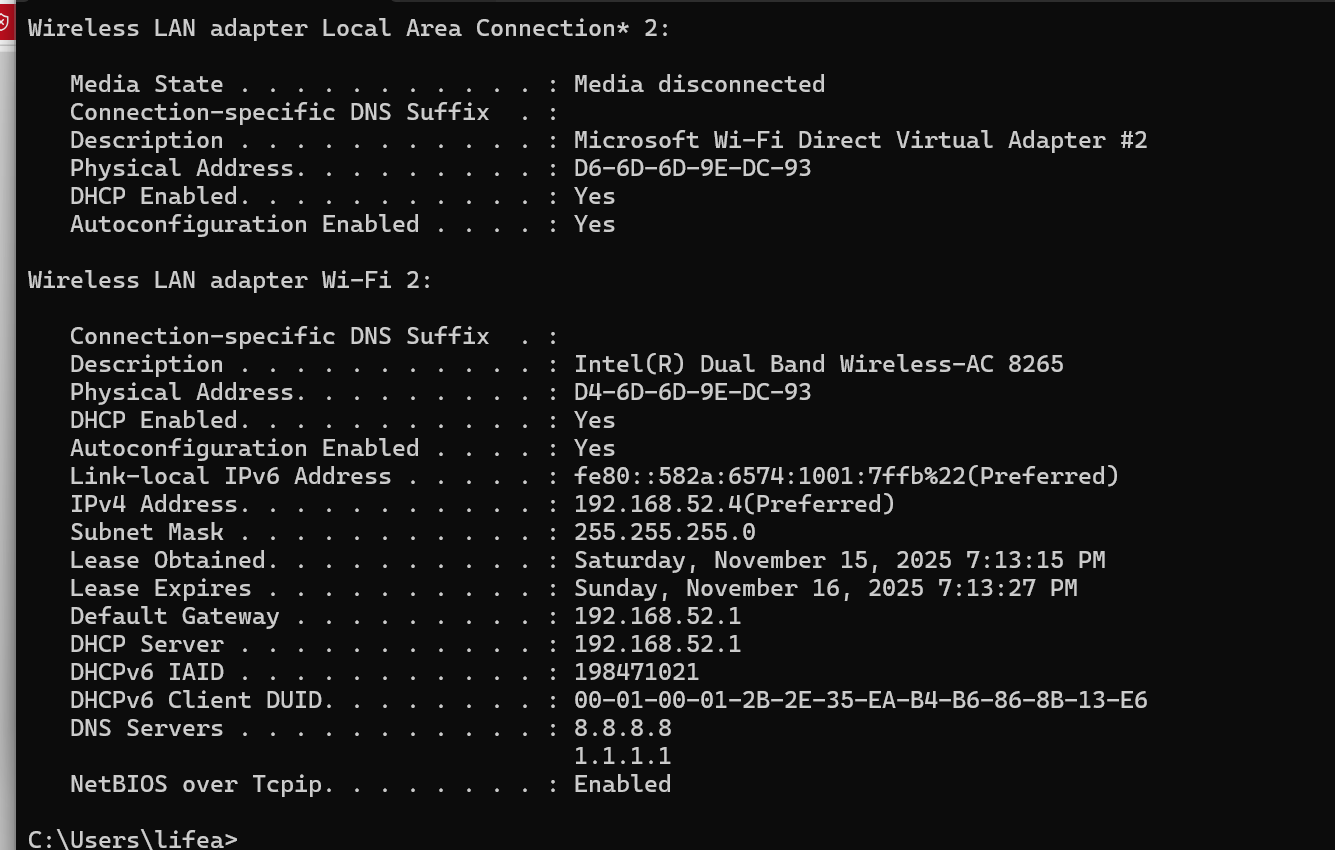Click the Wireless LAN adapter Wi-Fi 2 heading
1335x850 pixels.
point(230,280)
